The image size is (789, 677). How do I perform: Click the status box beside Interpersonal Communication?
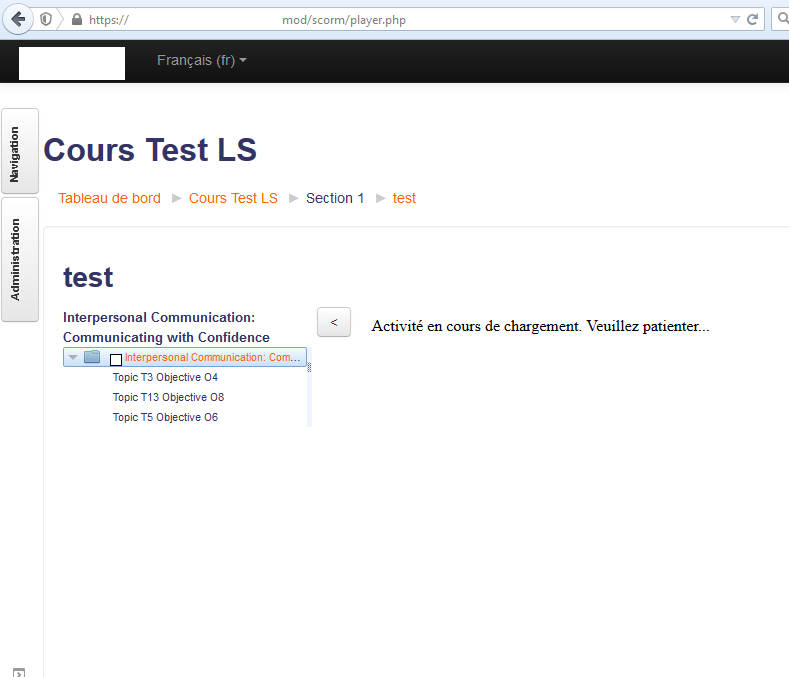tap(116, 360)
